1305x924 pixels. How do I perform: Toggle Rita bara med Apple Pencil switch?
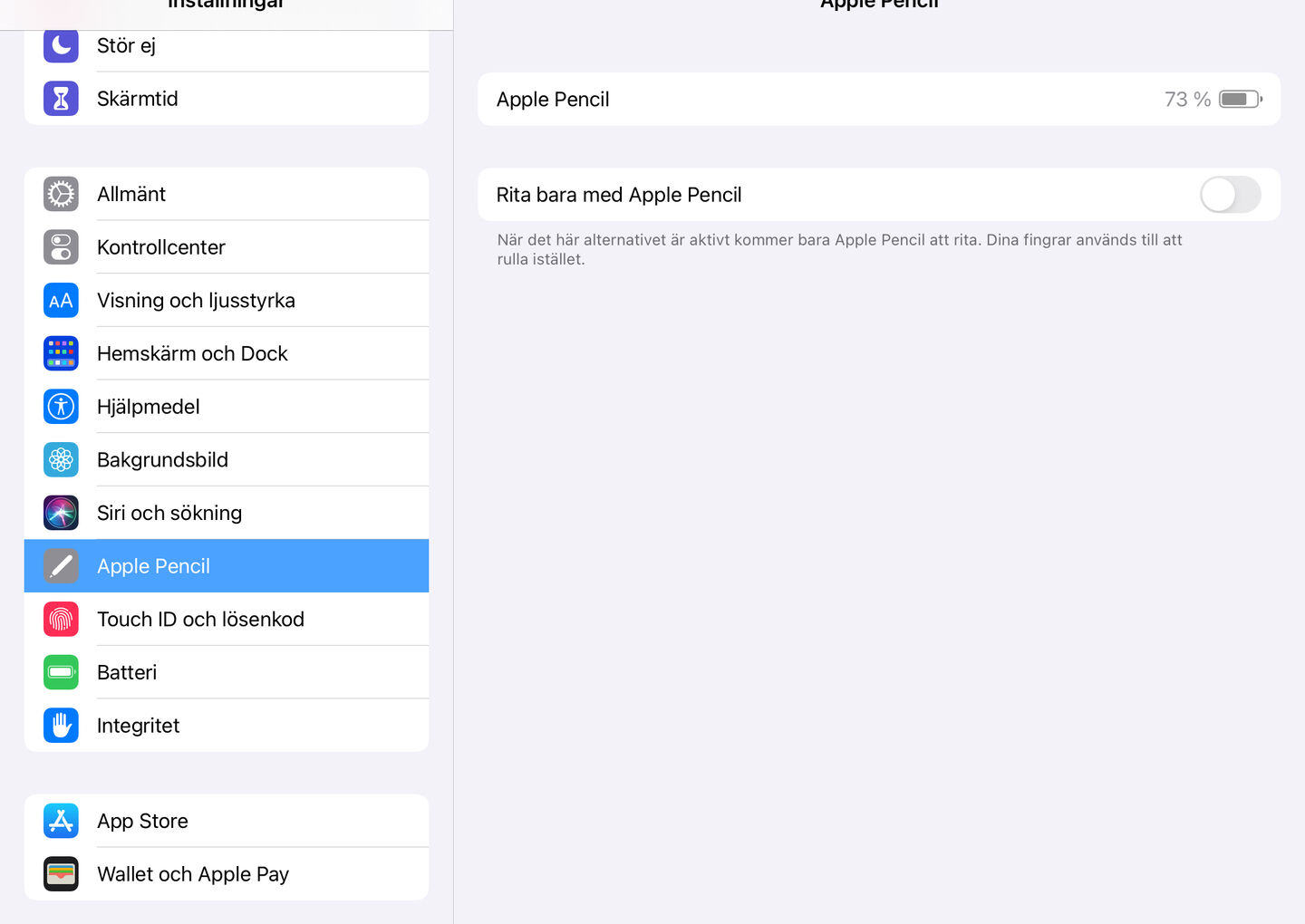click(x=1230, y=195)
